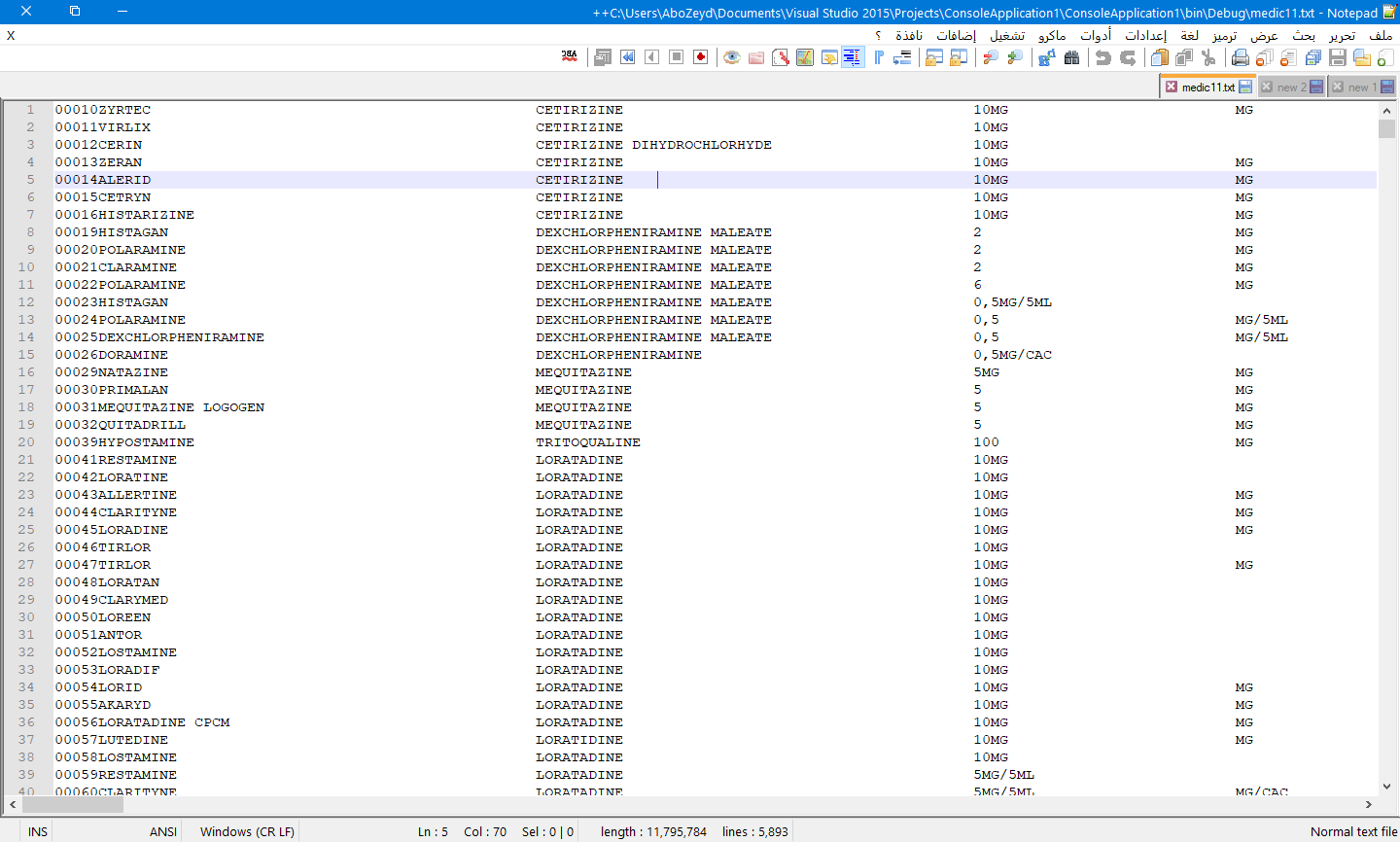The width and height of the screenshot is (1400, 842).
Task: Close the medic11.txt tab with its X
Action: pos(1172,87)
